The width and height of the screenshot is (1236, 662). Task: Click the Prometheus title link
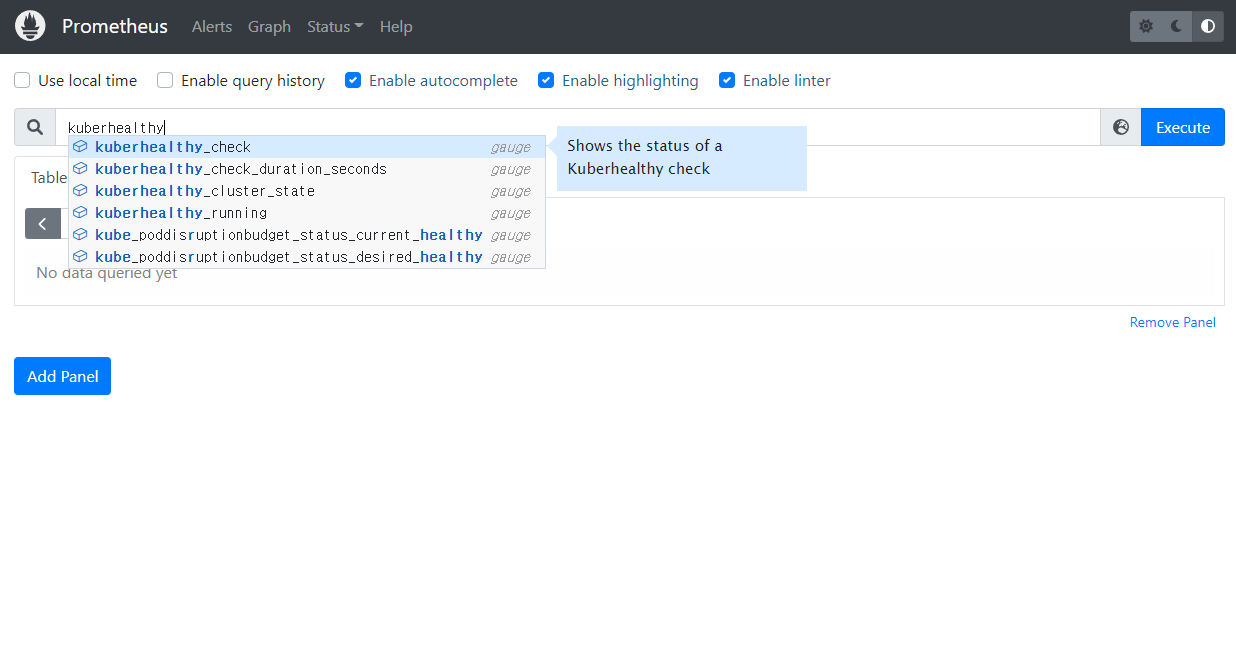click(115, 26)
